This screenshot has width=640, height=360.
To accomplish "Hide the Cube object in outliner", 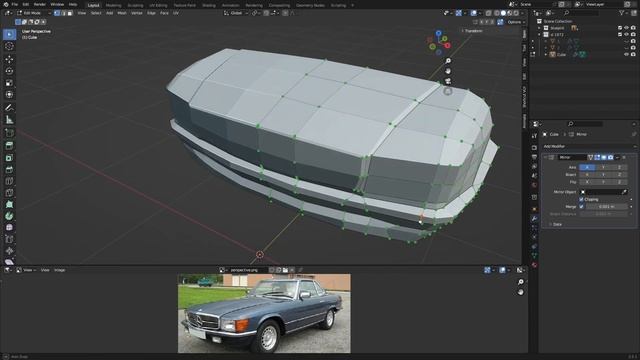I will point(626,54).
